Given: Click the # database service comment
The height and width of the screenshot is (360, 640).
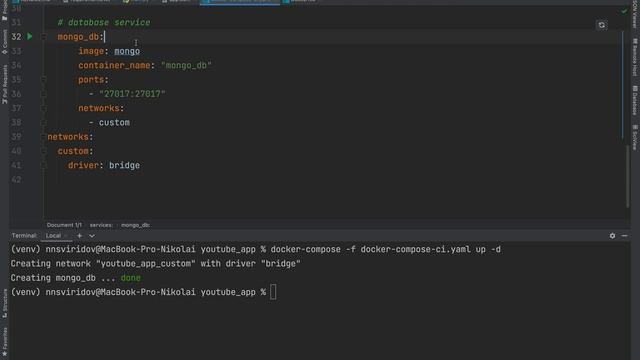Looking at the screenshot, I should (104, 22).
